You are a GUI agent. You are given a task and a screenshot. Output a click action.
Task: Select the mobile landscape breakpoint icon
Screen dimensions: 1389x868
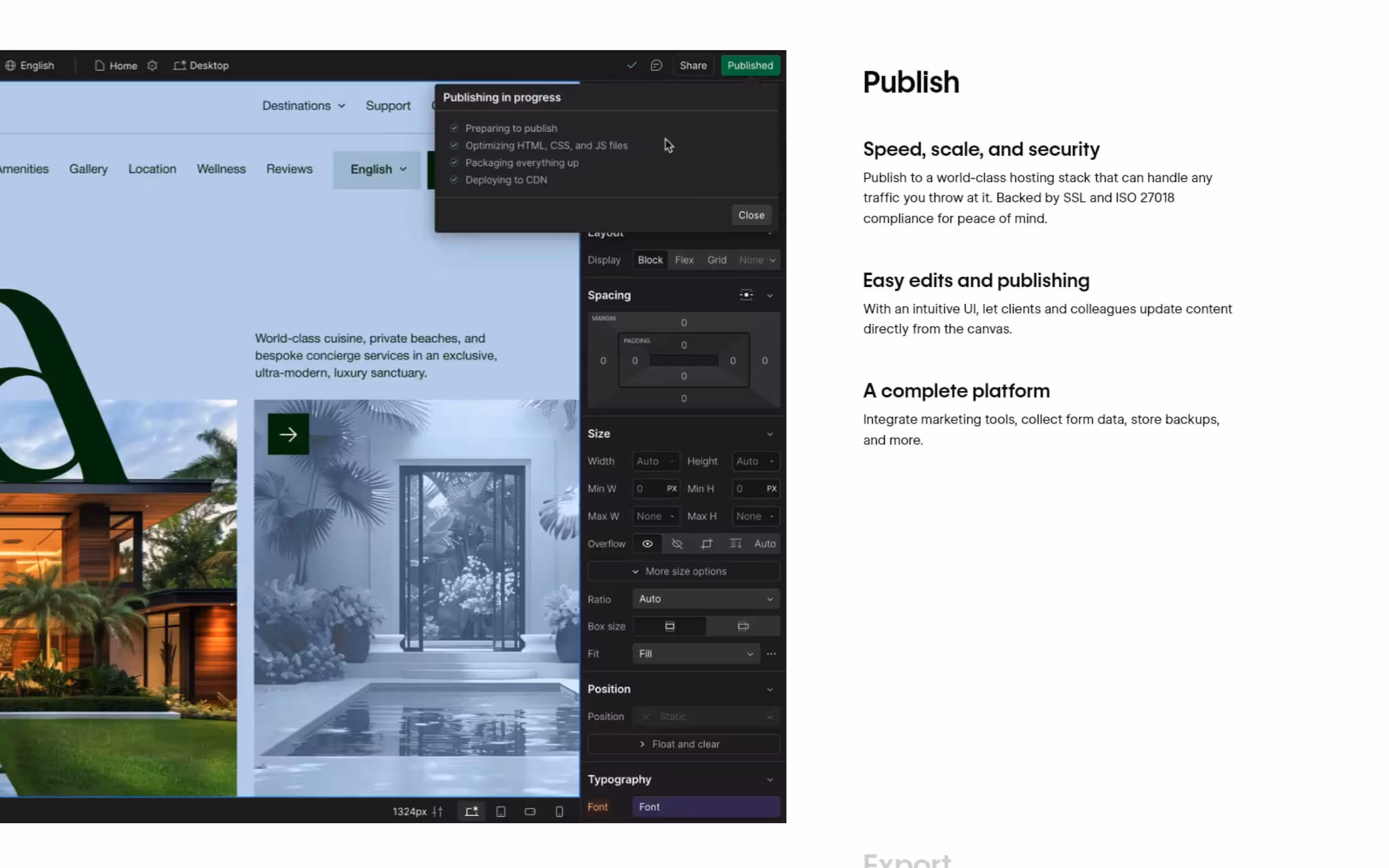tap(530, 811)
